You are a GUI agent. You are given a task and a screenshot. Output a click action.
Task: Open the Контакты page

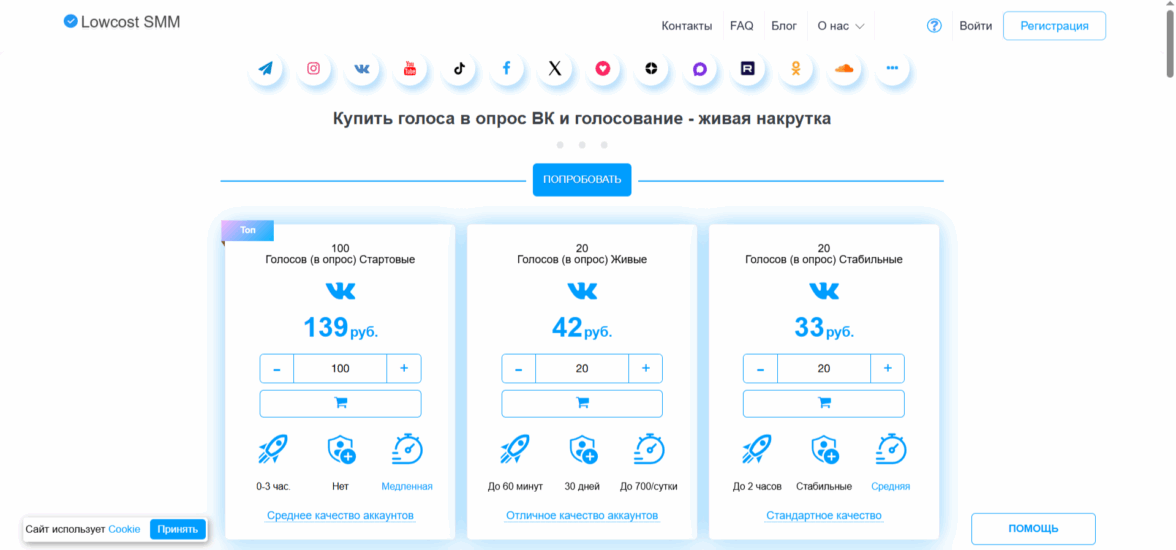(687, 26)
